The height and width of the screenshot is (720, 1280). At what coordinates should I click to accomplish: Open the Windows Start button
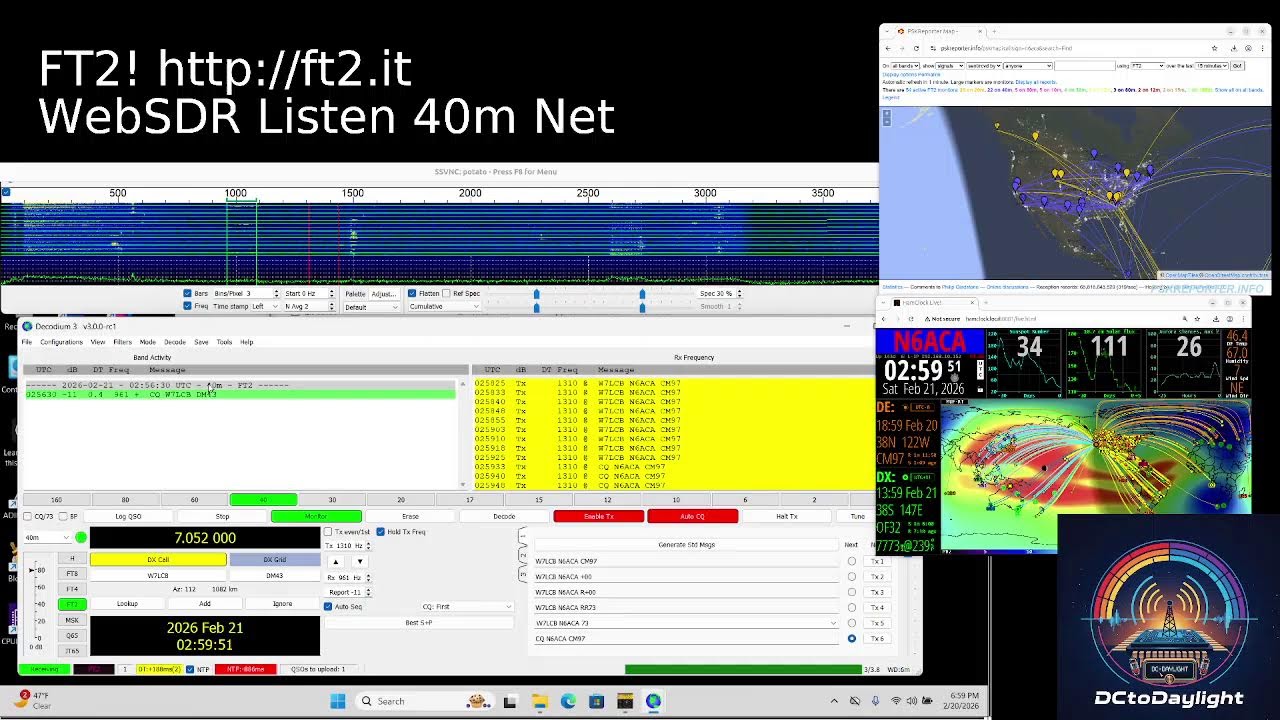click(337, 701)
